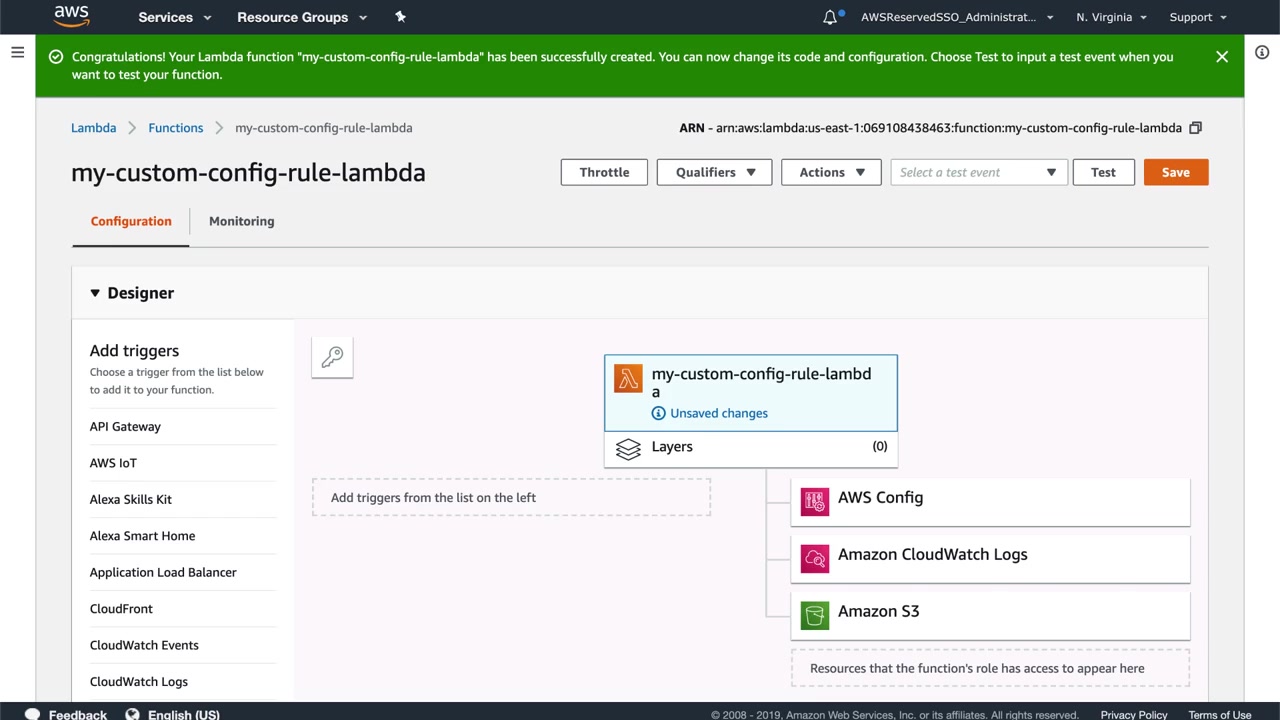Viewport: 1280px width, 720px height.
Task: Select the my-custom-config-rule-lambda function box
Action: pos(751,393)
